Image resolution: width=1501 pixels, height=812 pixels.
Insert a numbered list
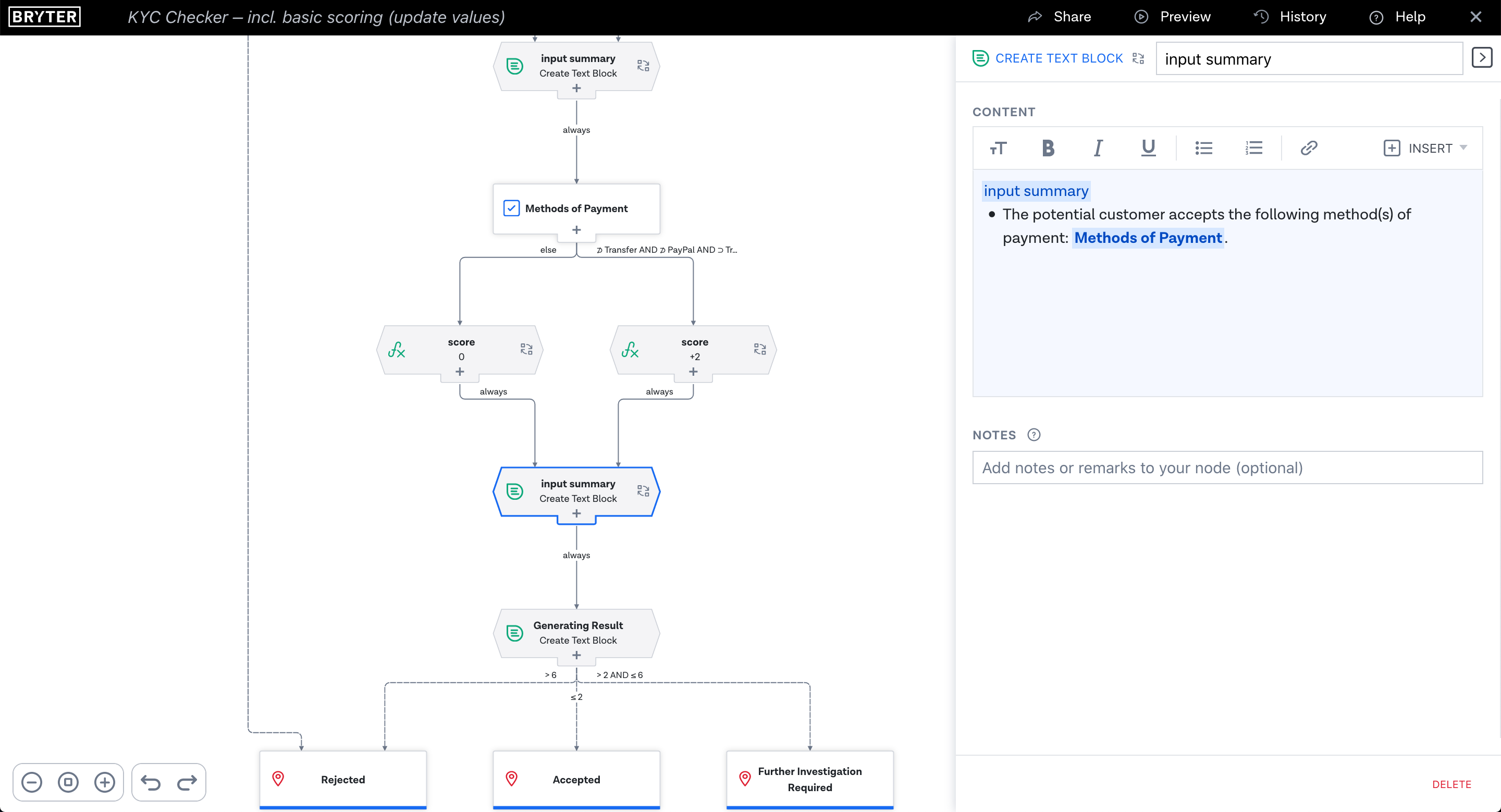(x=1253, y=148)
